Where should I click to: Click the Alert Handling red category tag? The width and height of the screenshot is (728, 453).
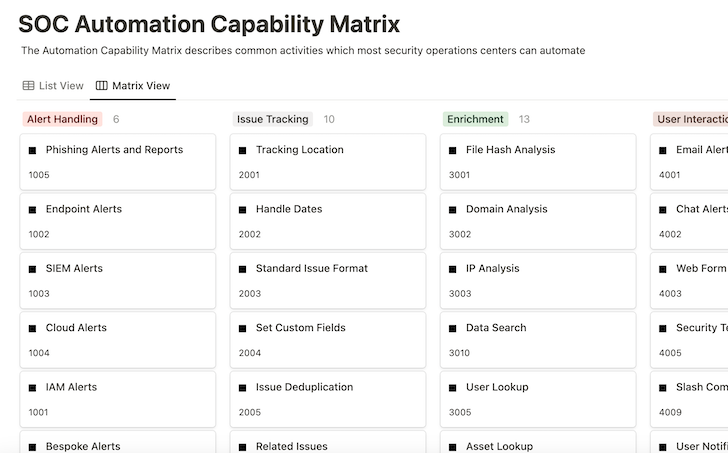pos(62,119)
